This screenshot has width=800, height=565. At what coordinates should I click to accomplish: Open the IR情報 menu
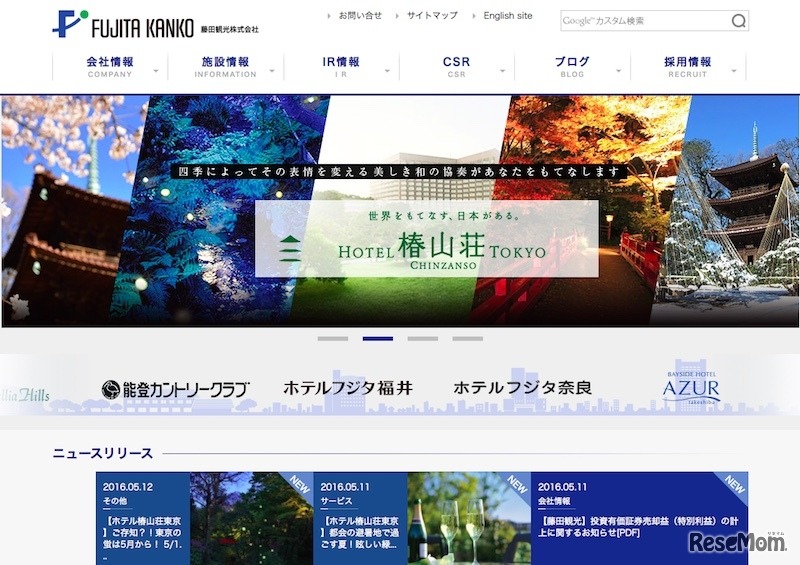[341, 66]
